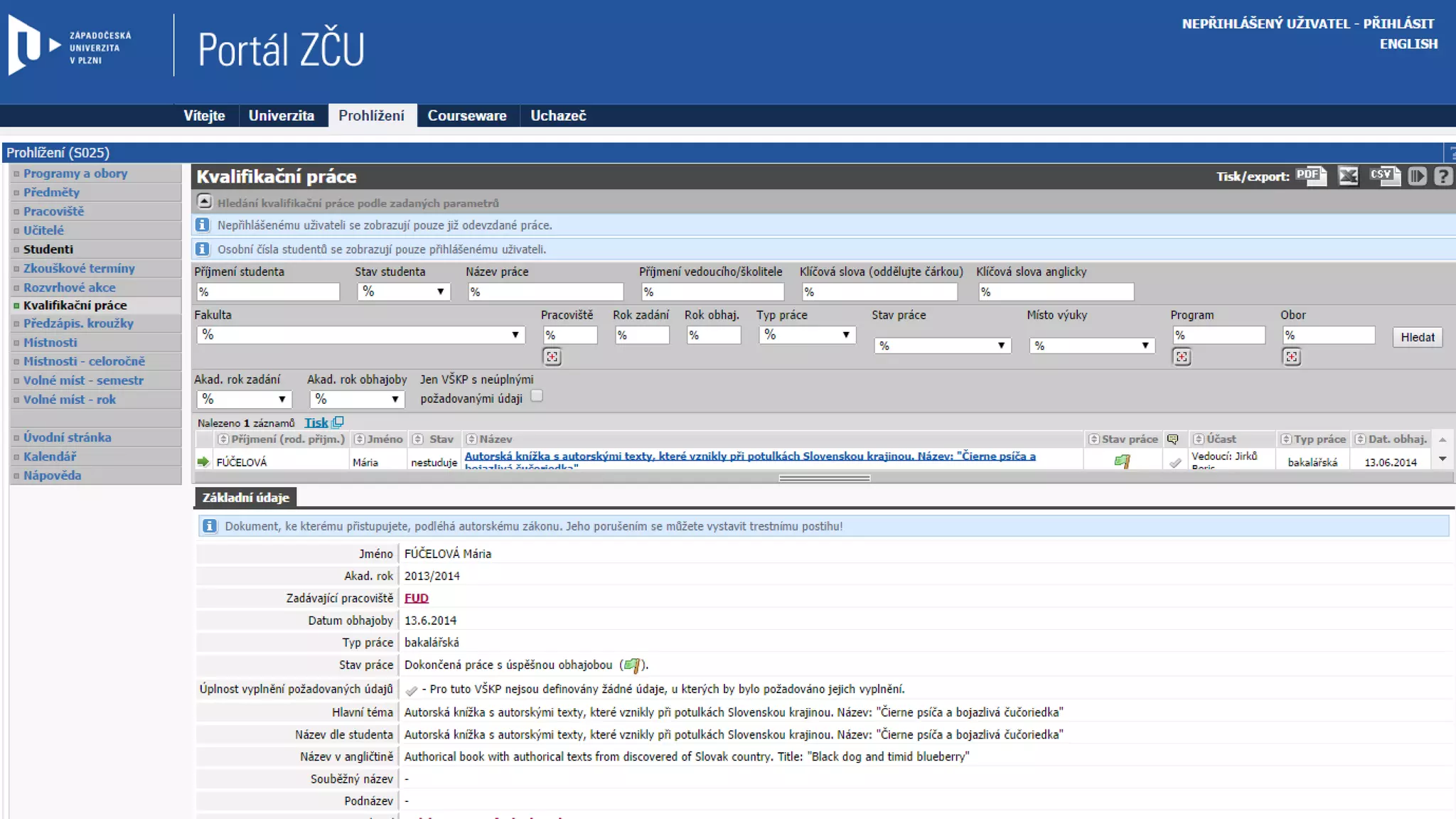This screenshot has height=819, width=1456.
Task: Sort results by Příjmení column
Action: [x=223, y=439]
